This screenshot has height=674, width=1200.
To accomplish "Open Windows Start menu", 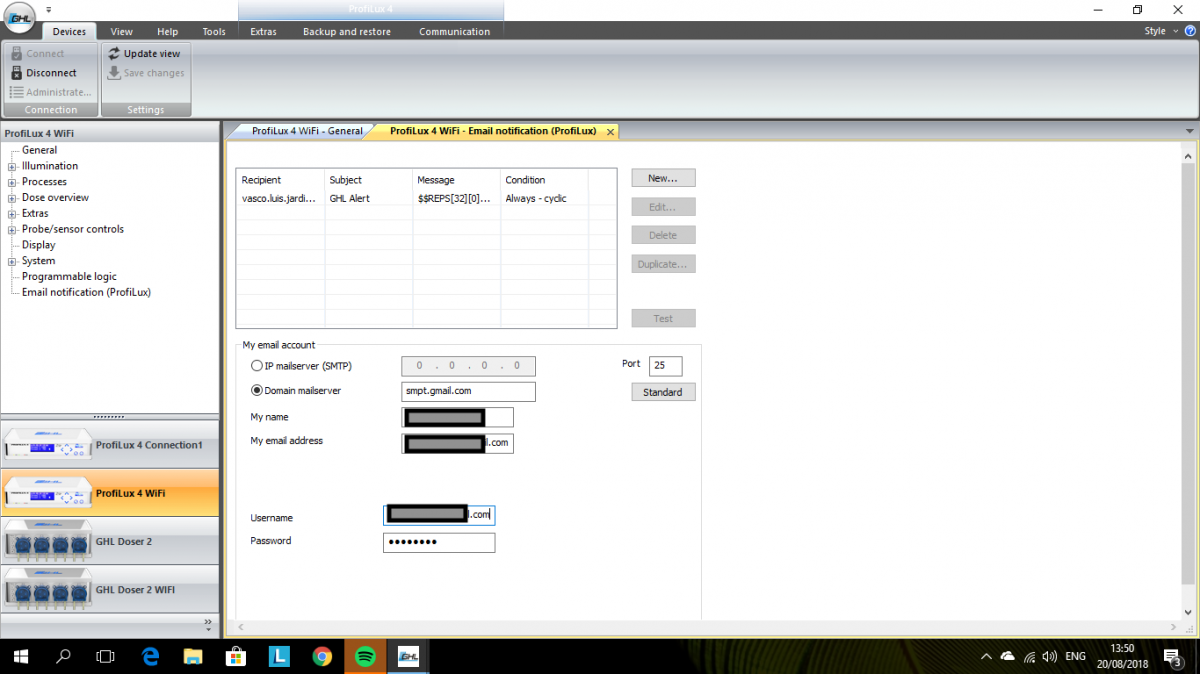I will 21,657.
